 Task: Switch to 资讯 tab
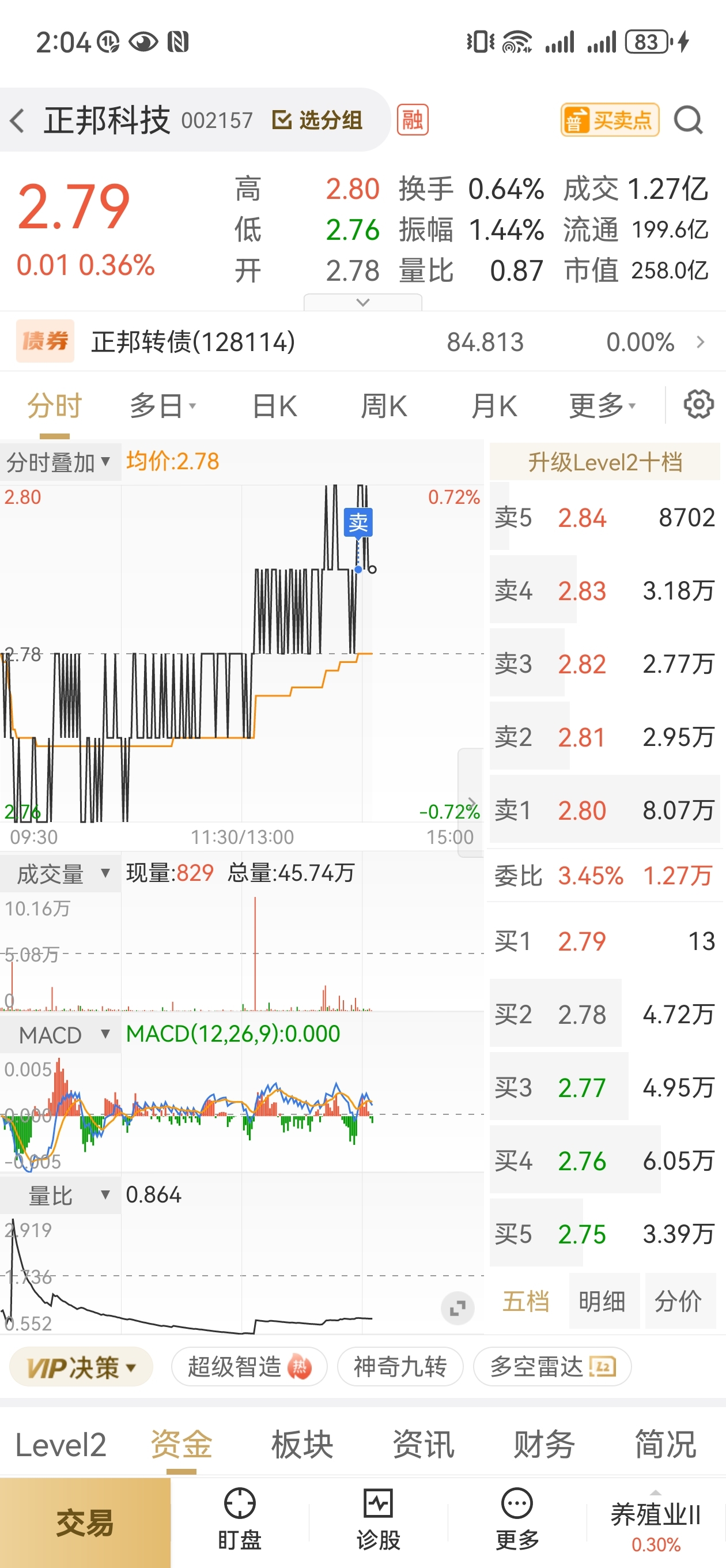click(x=423, y=1445)
